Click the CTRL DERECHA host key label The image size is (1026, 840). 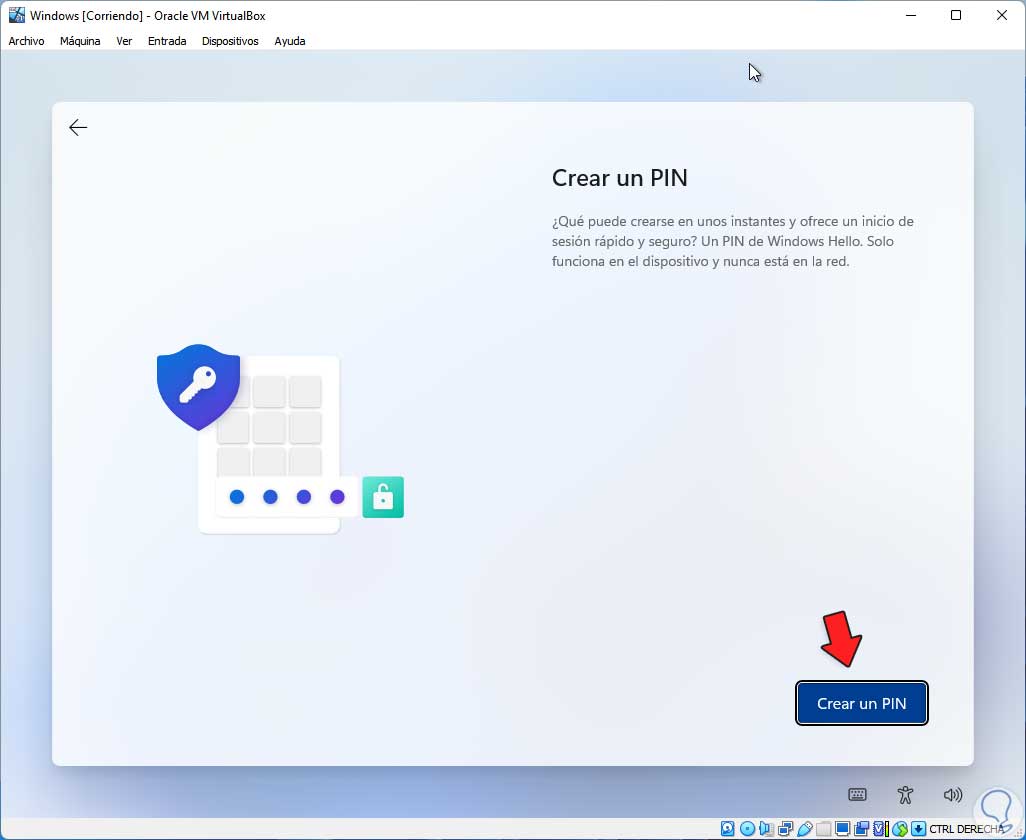click(966, 829)
